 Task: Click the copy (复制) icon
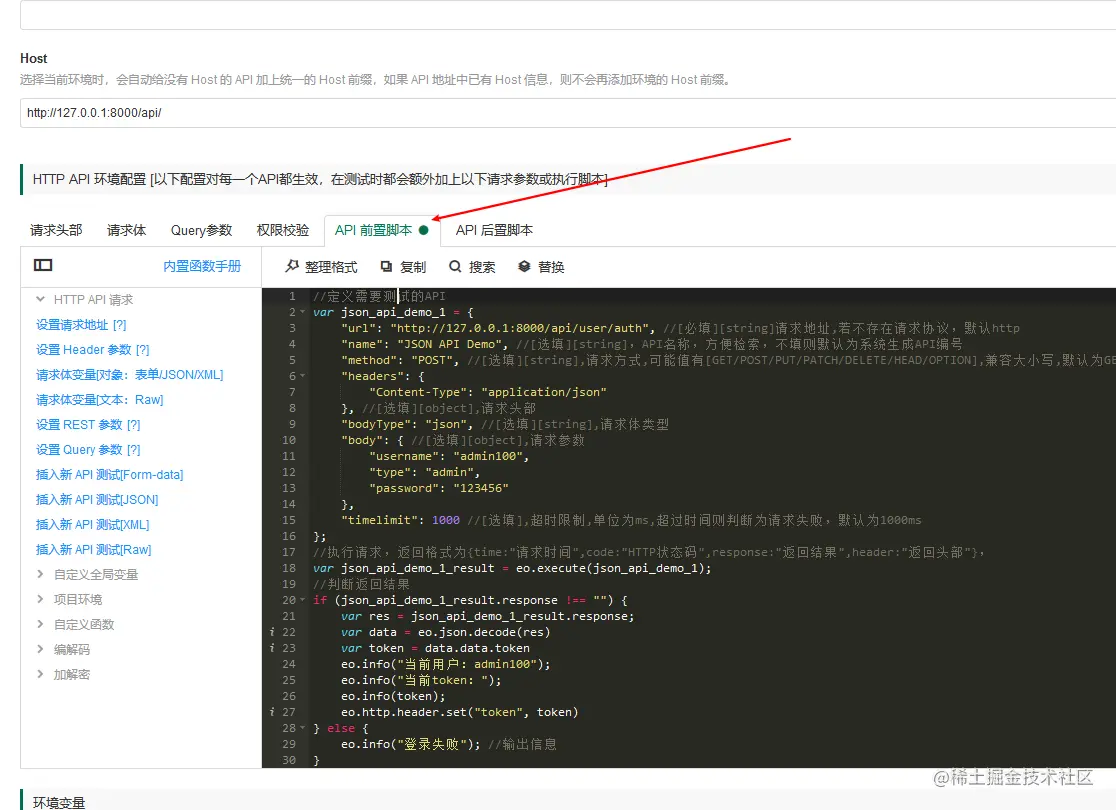[386, 266]
